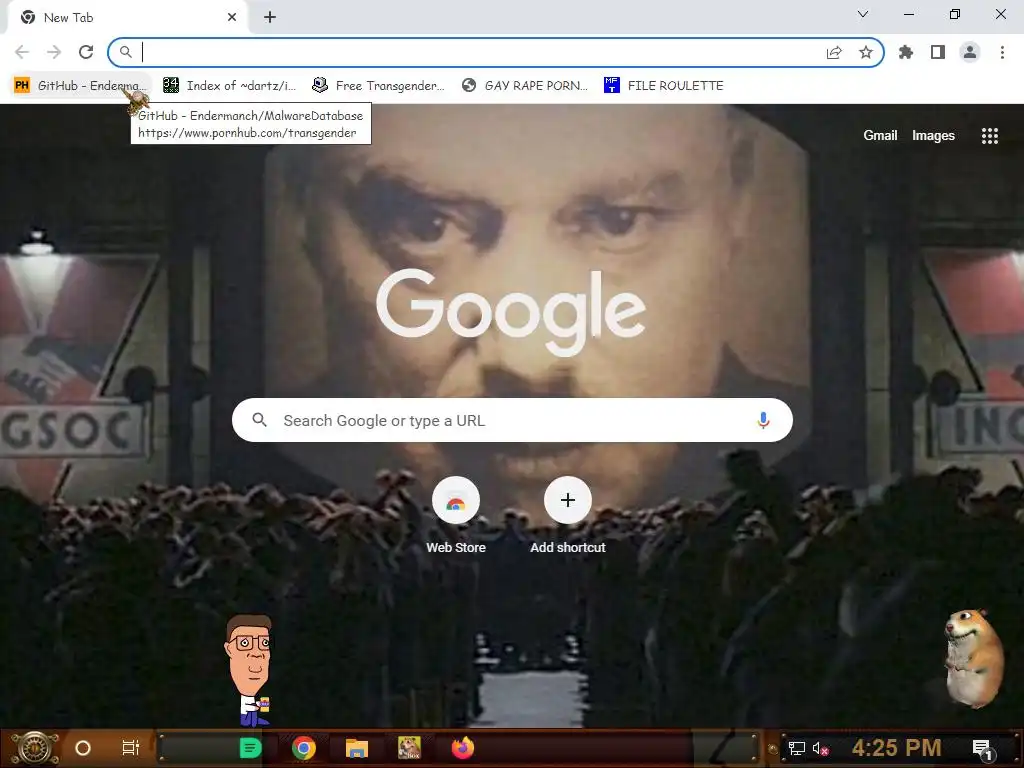Start voice search with microphone icon
1024x768 pixels.
763,420
